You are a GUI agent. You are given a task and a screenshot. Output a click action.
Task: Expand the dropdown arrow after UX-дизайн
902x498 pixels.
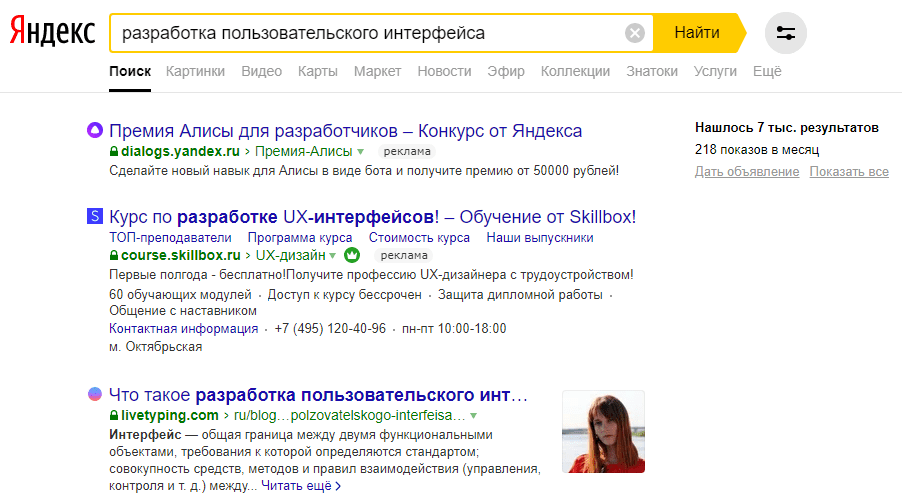coord(332,256)
